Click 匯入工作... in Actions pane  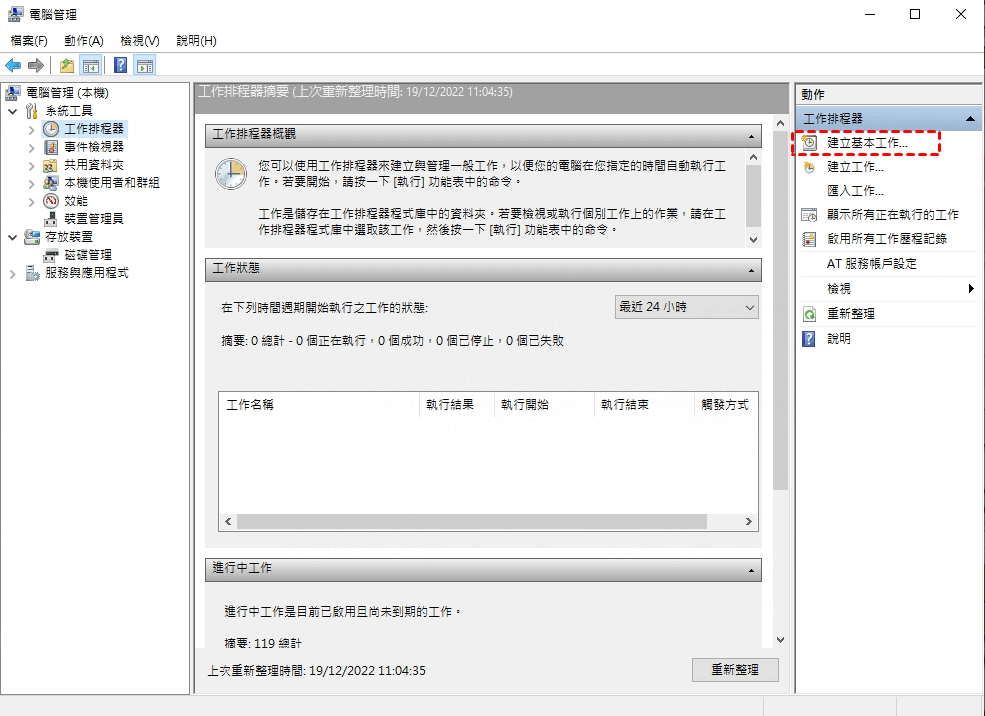(855, 191)
